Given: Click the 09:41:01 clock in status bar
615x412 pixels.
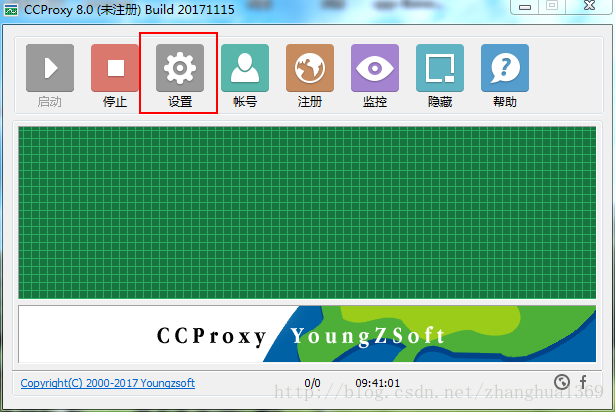Looking at the screenshot, I should (x=377, y=383).
